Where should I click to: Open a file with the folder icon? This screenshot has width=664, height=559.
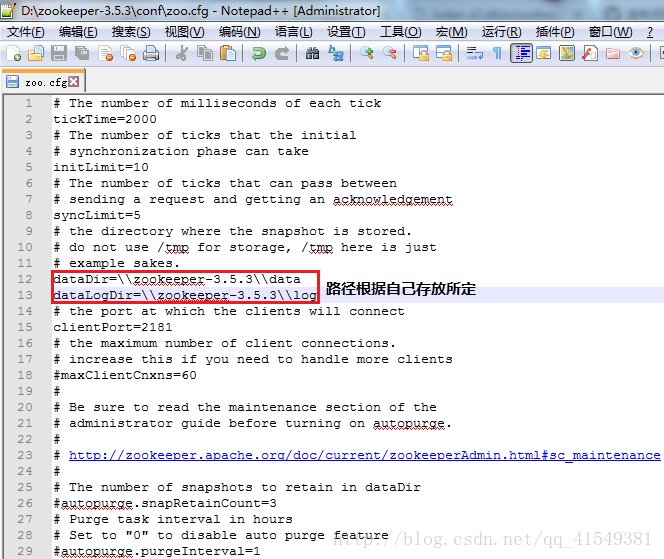36,53
